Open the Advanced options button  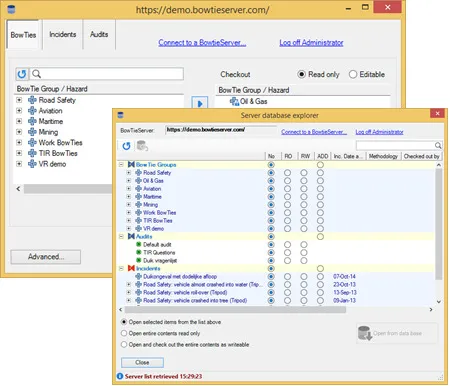click(46, 257)
